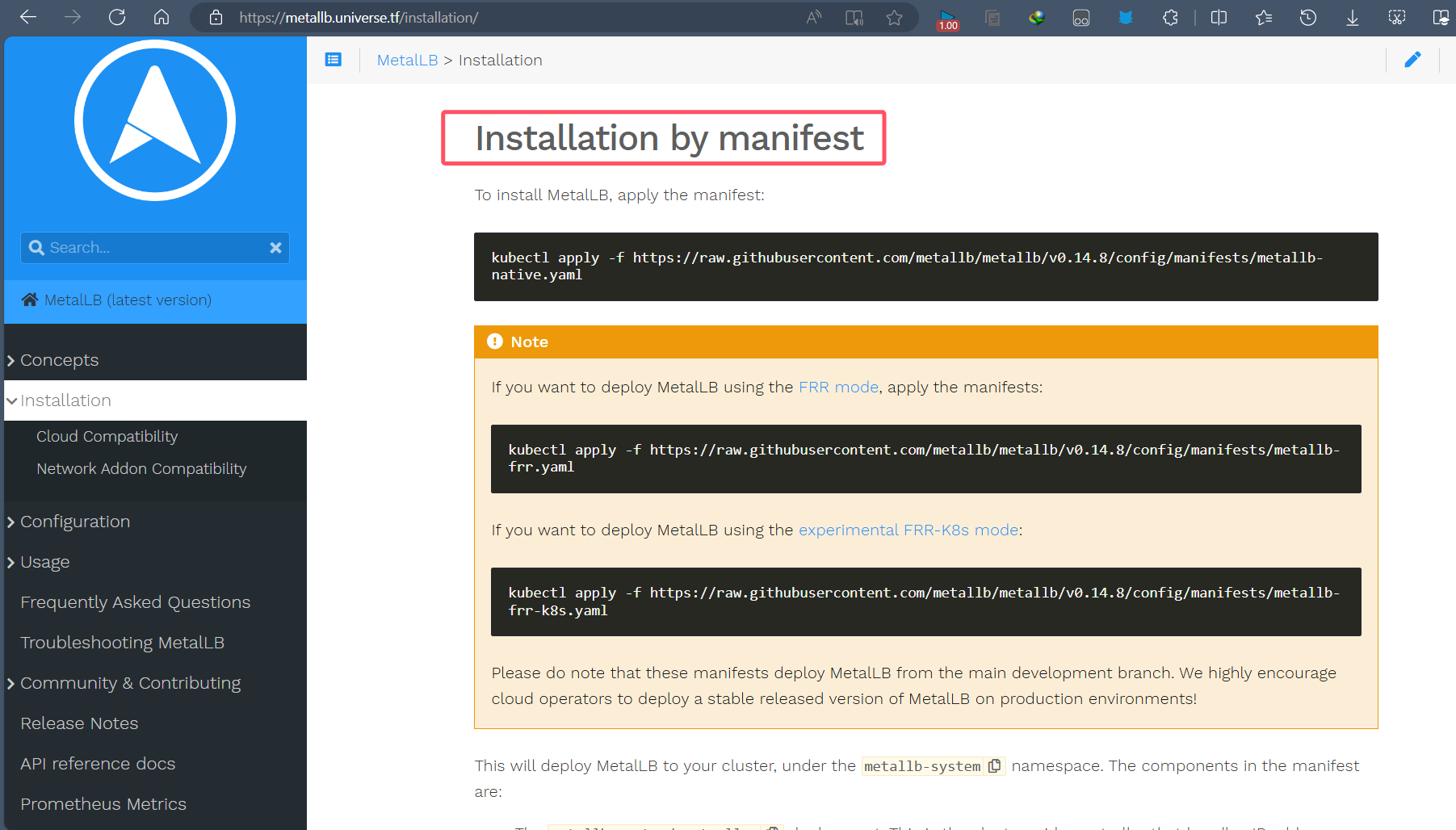1456x830 pixels.
Task: Open the rounded square extension with two eyes
Action: [x=1081, y=17]
